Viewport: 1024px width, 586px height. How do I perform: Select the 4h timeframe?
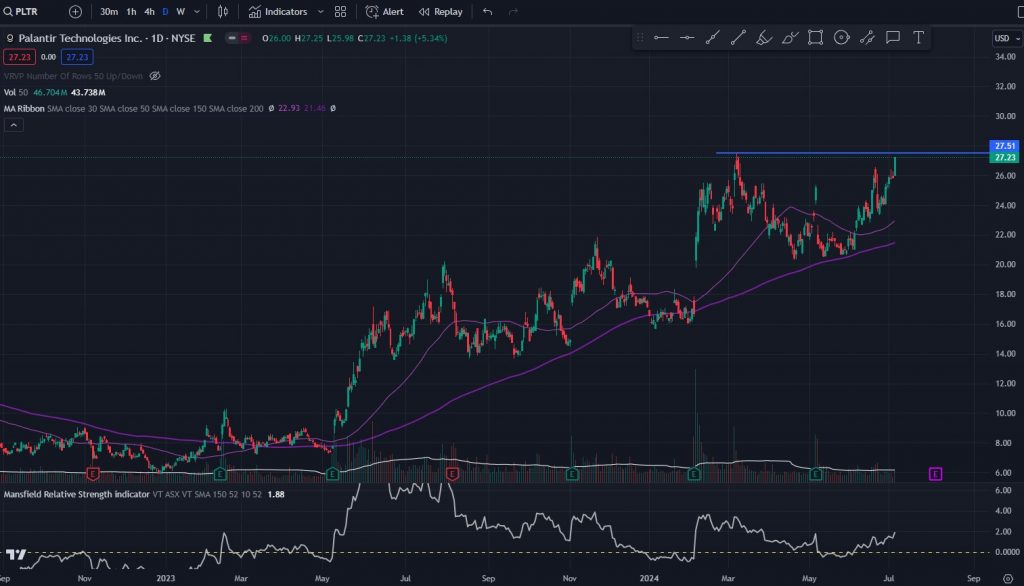point(149,12)
